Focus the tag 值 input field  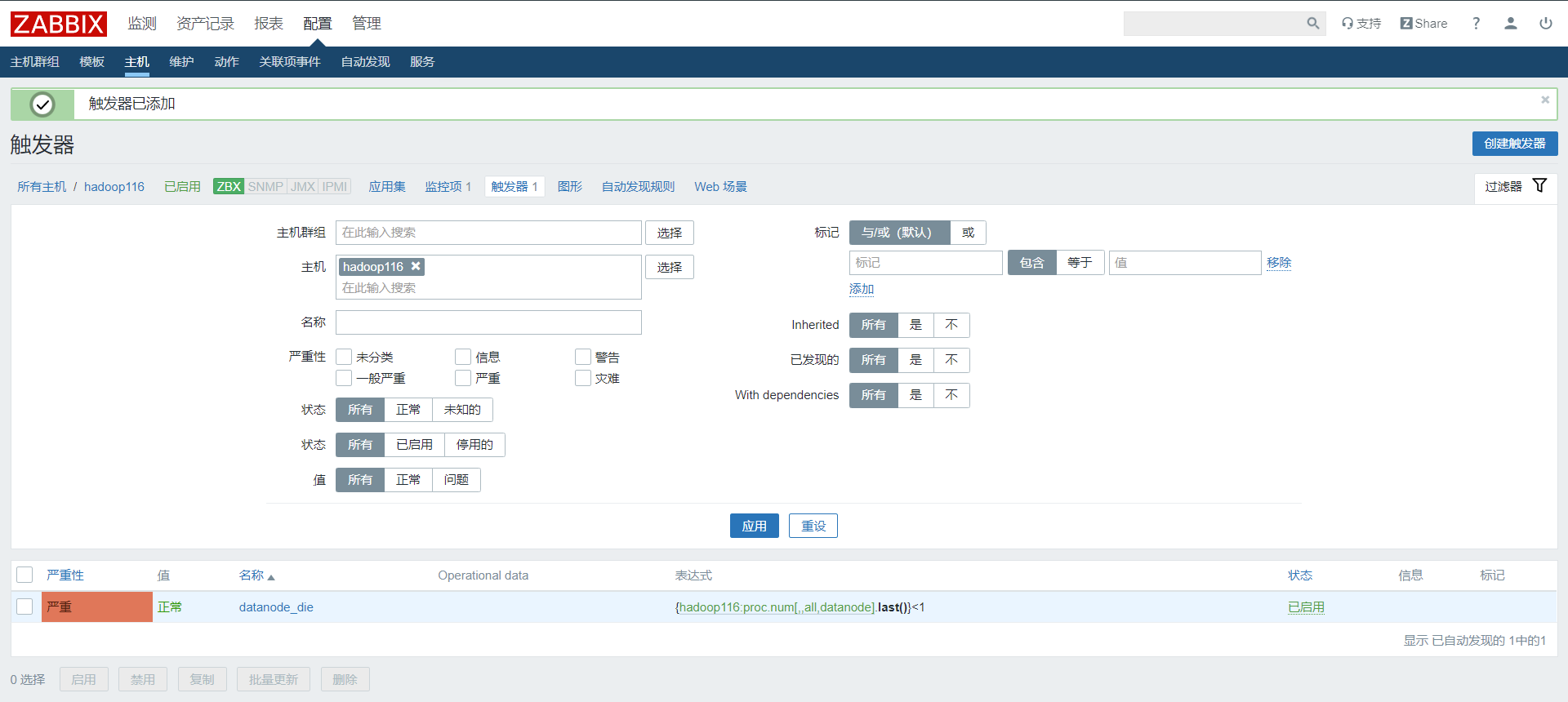click(x=1185, y=263)
